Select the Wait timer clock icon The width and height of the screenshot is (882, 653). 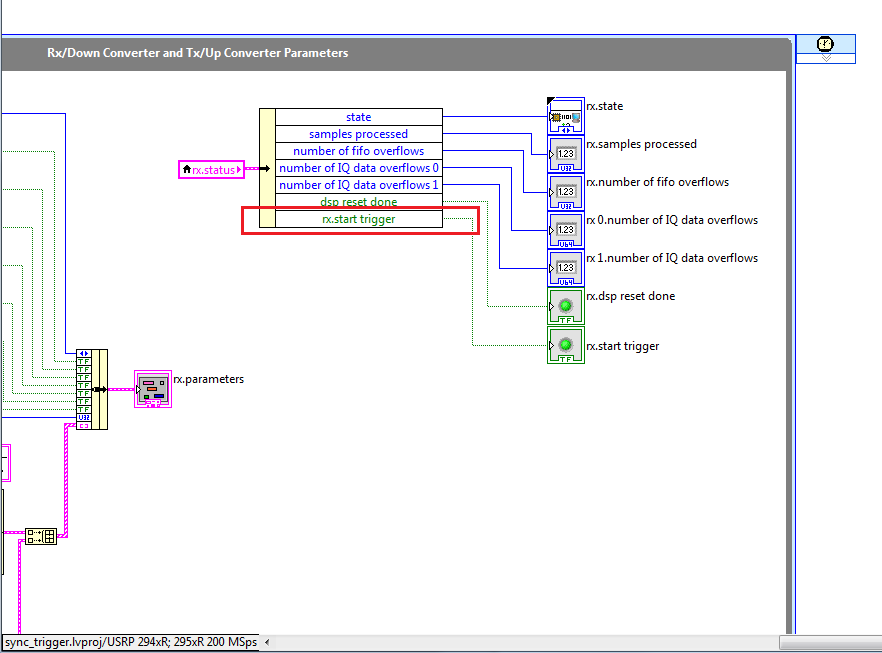[825, 43]
